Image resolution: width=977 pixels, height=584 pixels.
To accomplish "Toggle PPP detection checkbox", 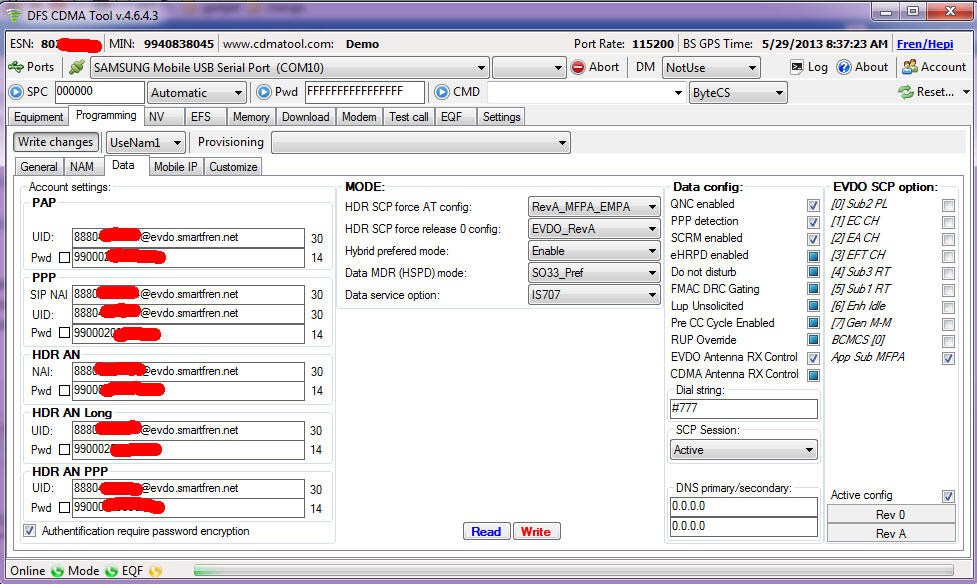I will point(813,222).
